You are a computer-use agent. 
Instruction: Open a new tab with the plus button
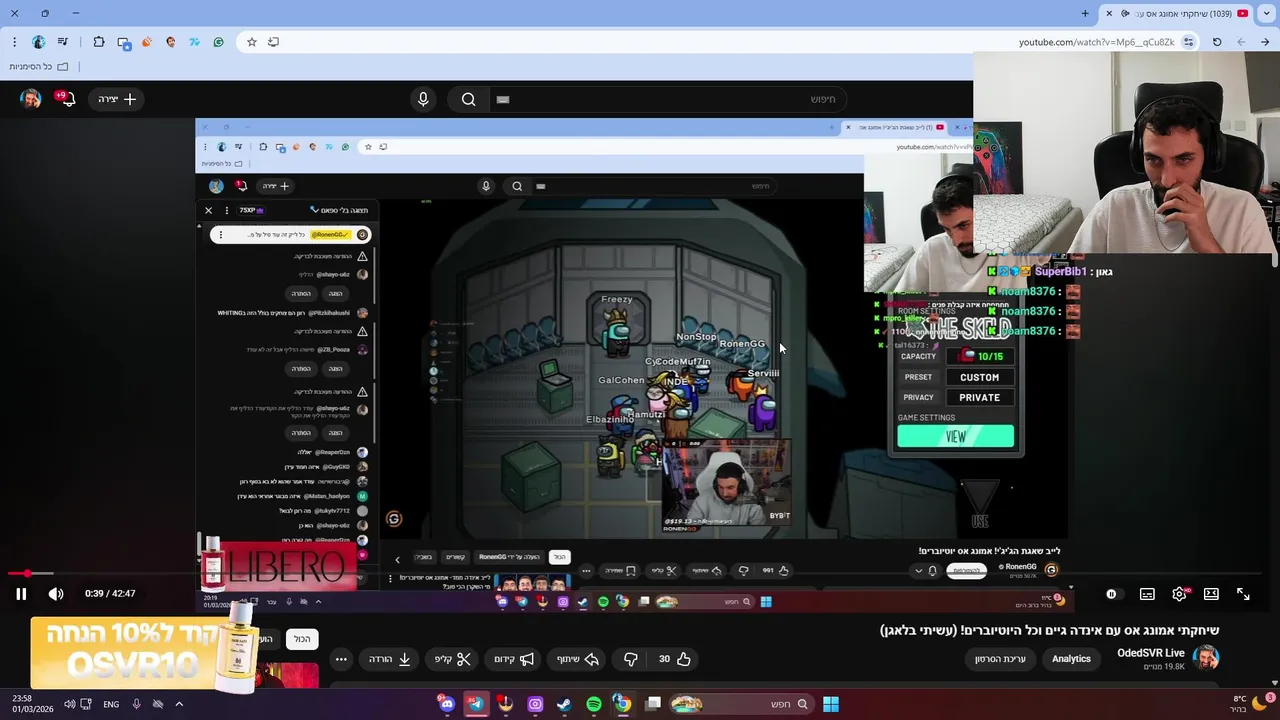pos(1085,13)
